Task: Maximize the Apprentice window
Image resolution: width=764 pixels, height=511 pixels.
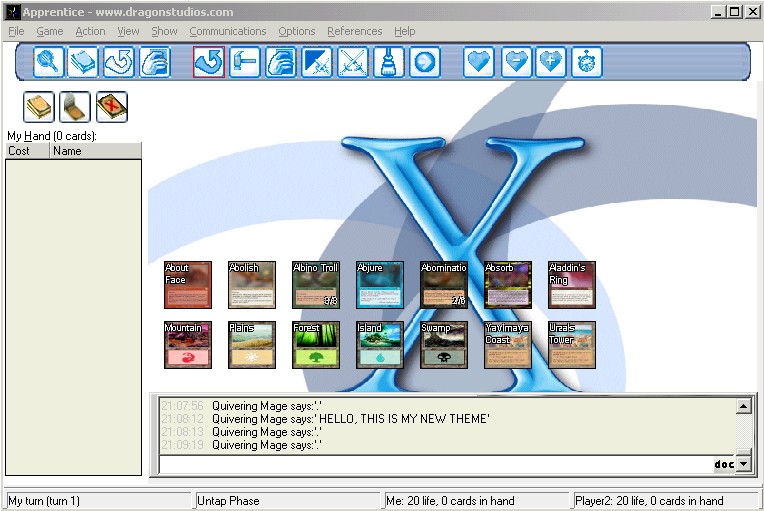Action: click(x=735, y=12)
